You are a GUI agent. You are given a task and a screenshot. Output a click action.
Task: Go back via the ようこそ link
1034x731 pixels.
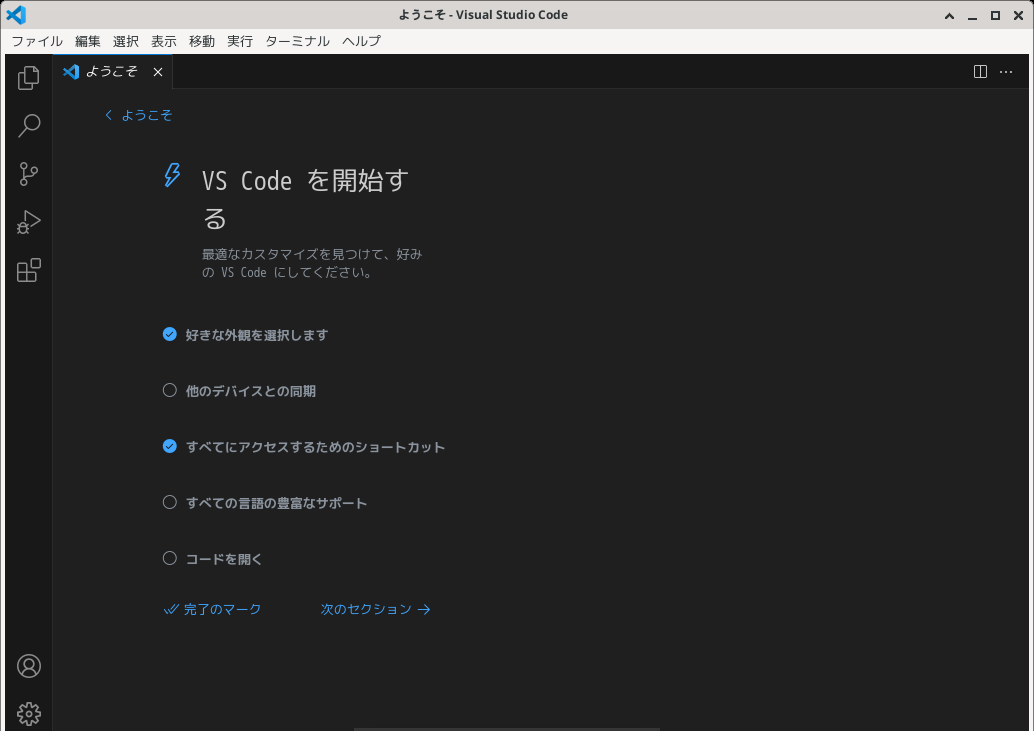tap(139, 115)
